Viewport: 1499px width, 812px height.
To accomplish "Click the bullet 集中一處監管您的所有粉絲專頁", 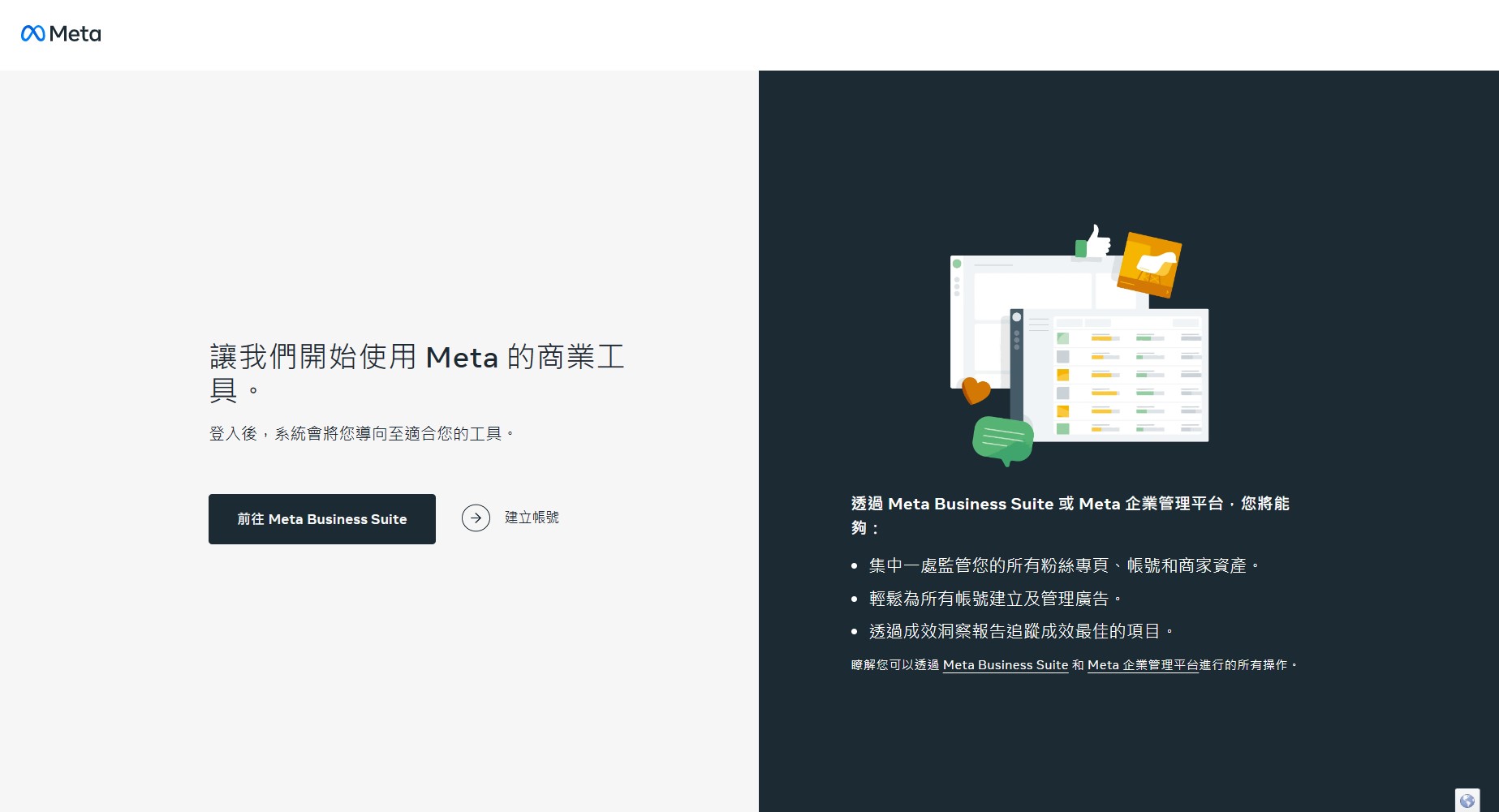I will (1064, 565).
